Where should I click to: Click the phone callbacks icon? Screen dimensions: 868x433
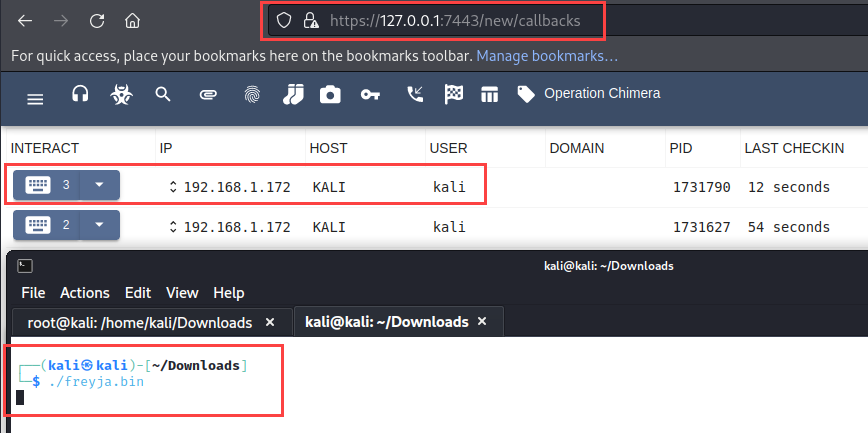(x=414, y=95)
